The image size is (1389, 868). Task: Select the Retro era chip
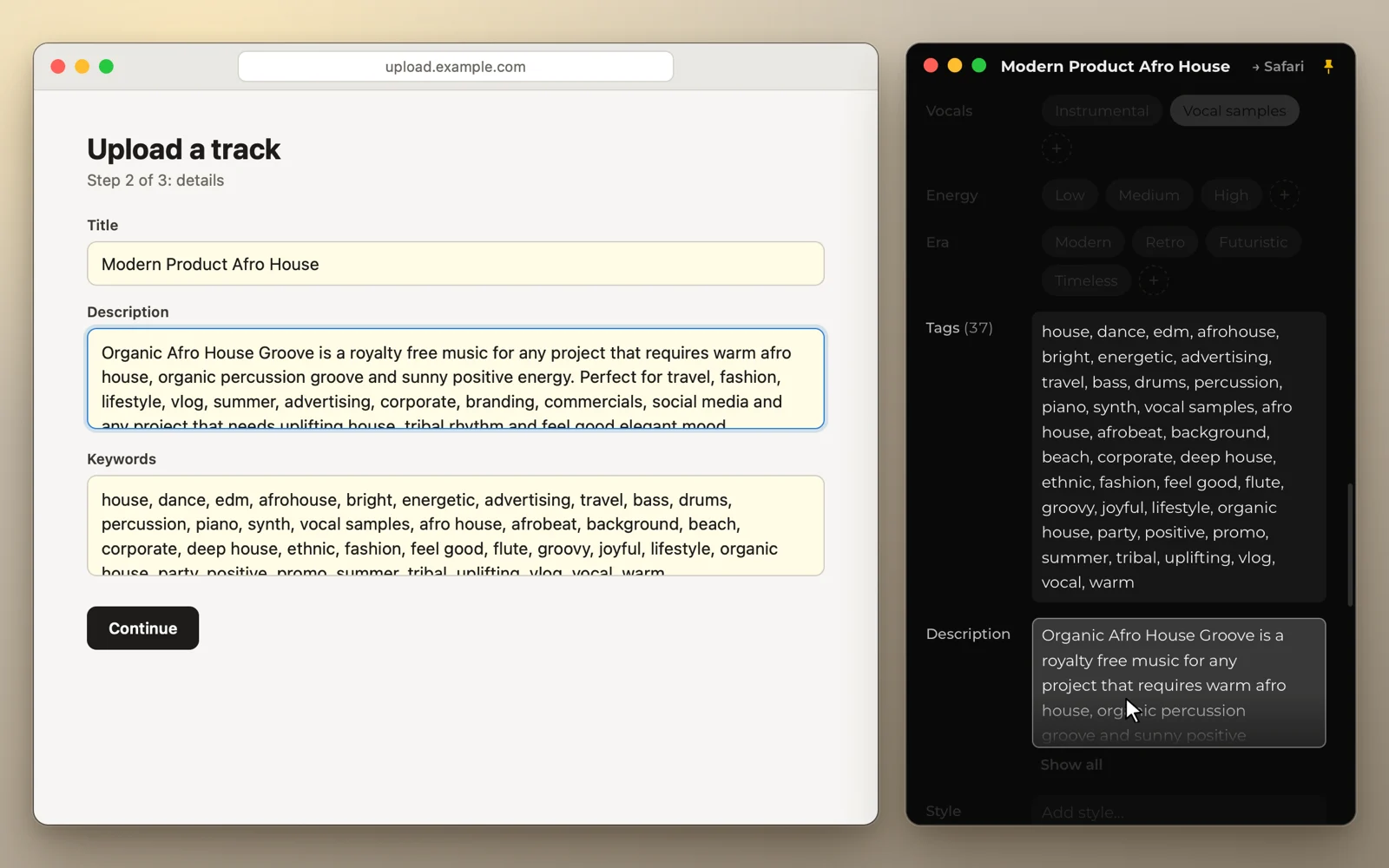click(1165, 242)
